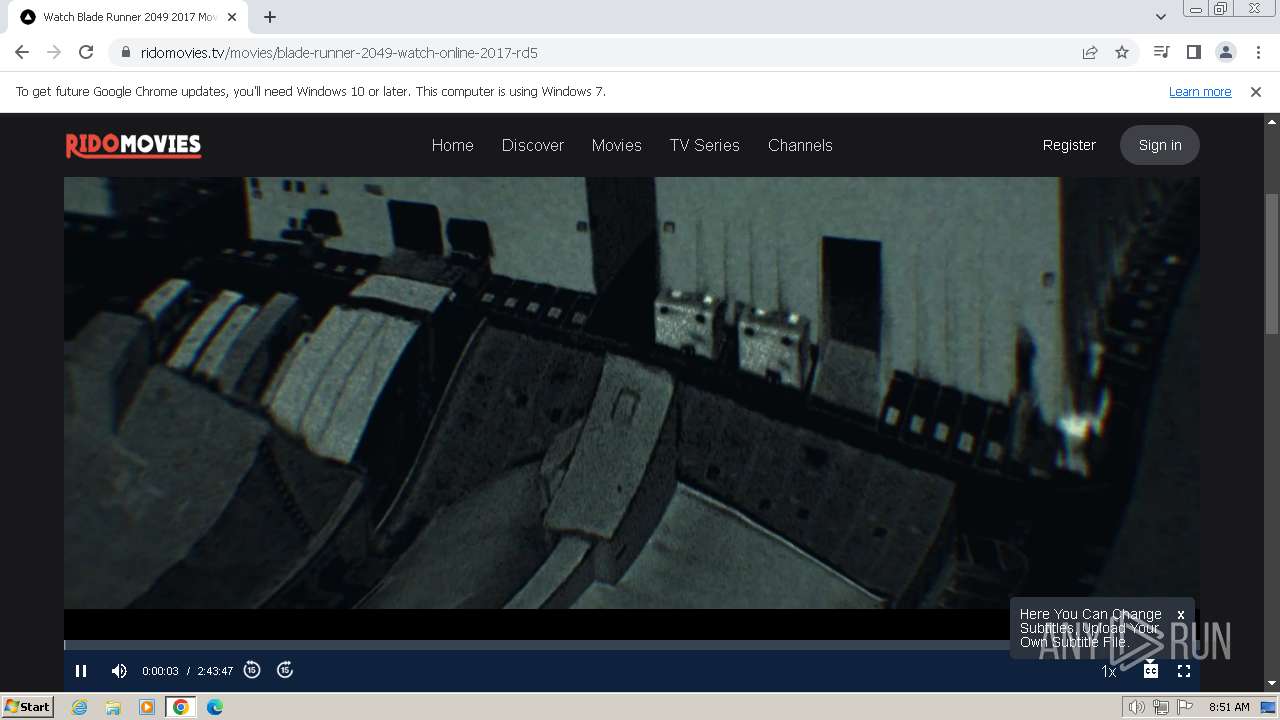1280x720 pixels.
Task: Open the tab search chevron
Action: coord(1161,17)
